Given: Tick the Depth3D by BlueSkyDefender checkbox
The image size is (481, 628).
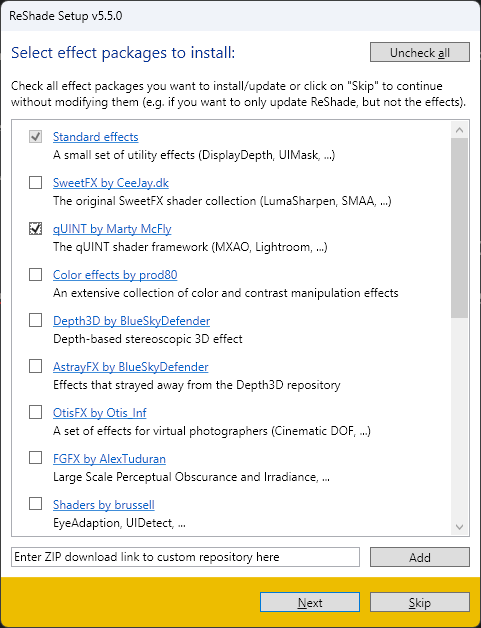Looking at the screenshot, I should [36, 320].
